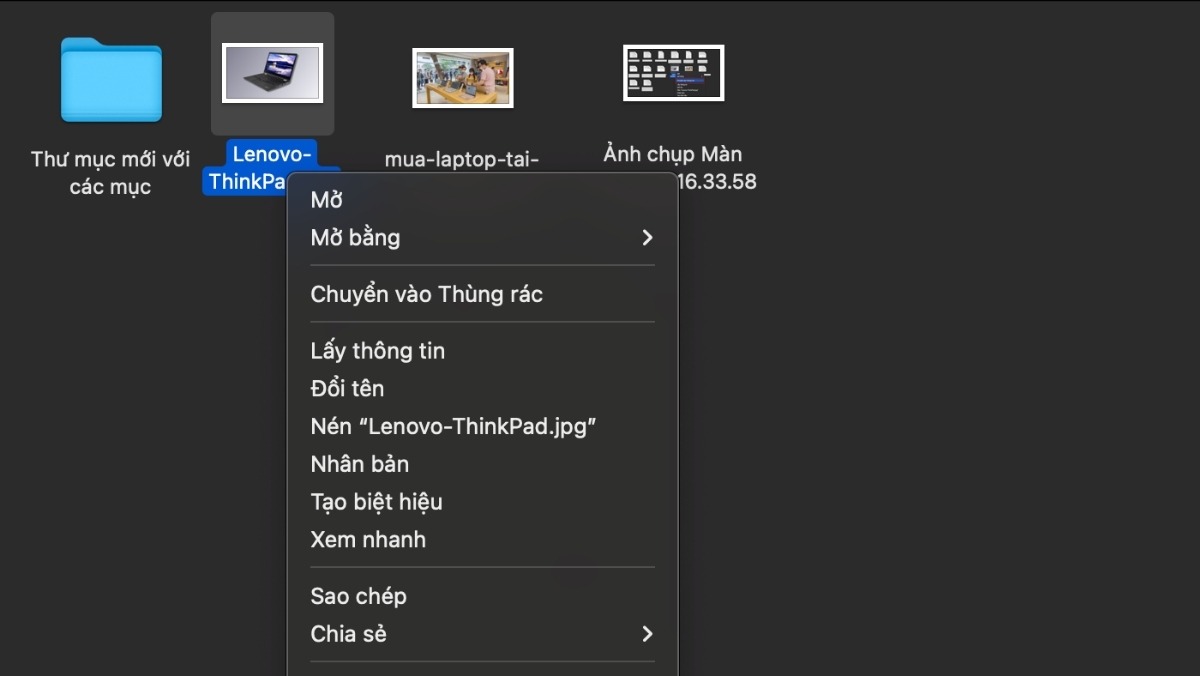Select Nén “Lenovo-ThinkPad.jpg” option
This screenshot has width=1200, height=676.
pos(482,426)
